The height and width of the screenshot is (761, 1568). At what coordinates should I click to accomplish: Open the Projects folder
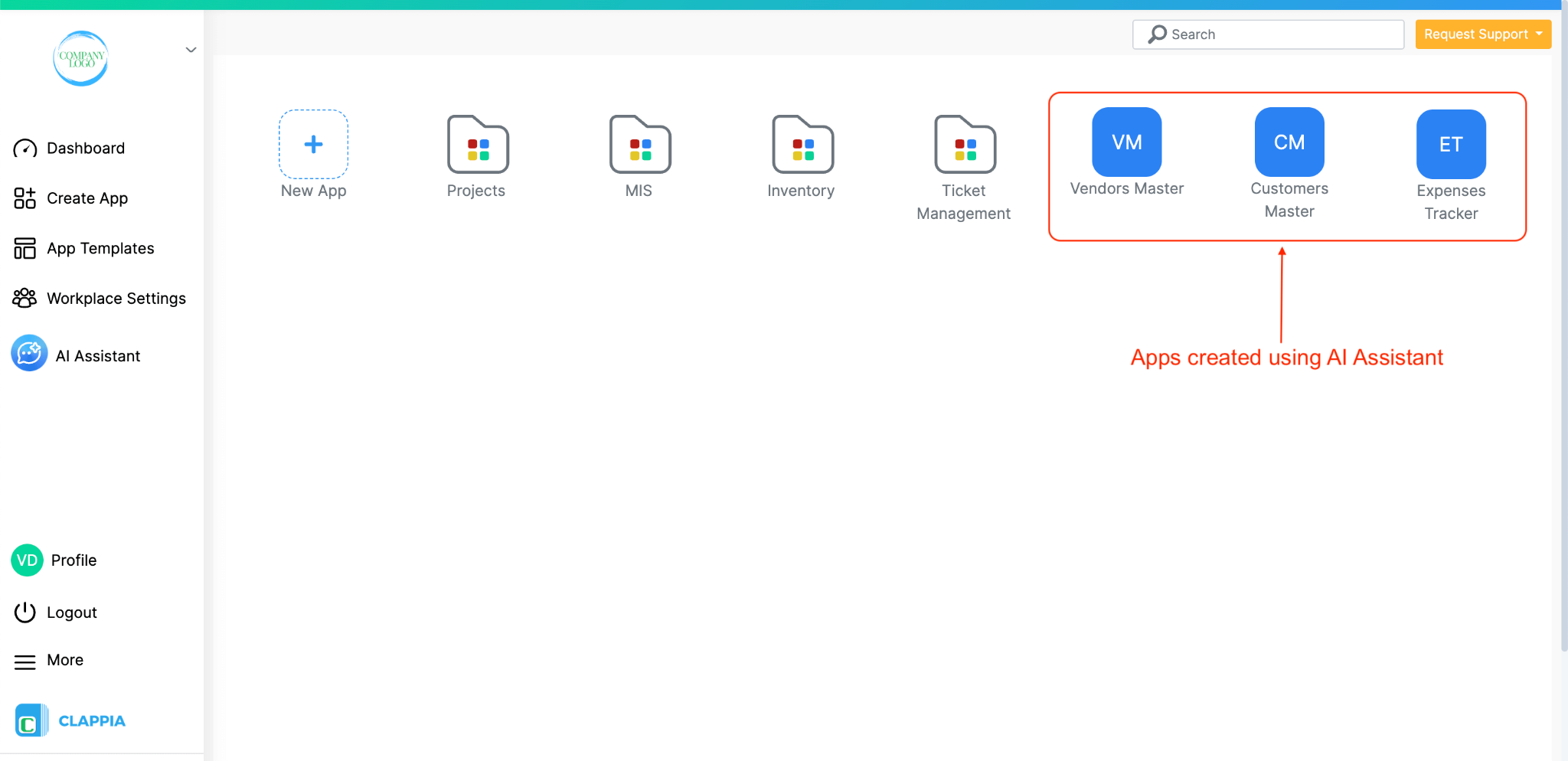tap(476, 145)
